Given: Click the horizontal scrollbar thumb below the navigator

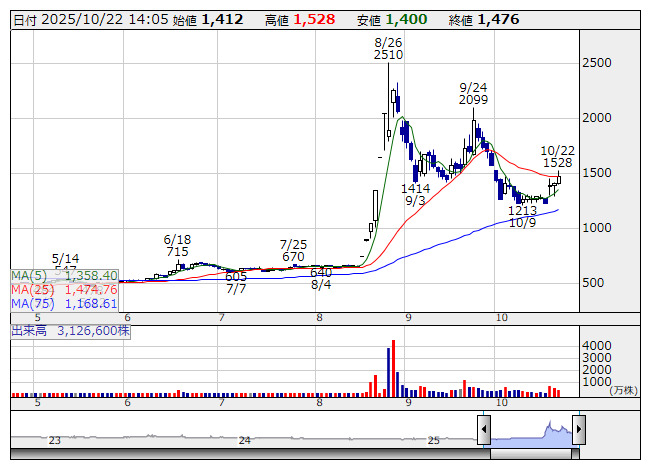Looking at the screenshot, I should coord(531,453).
